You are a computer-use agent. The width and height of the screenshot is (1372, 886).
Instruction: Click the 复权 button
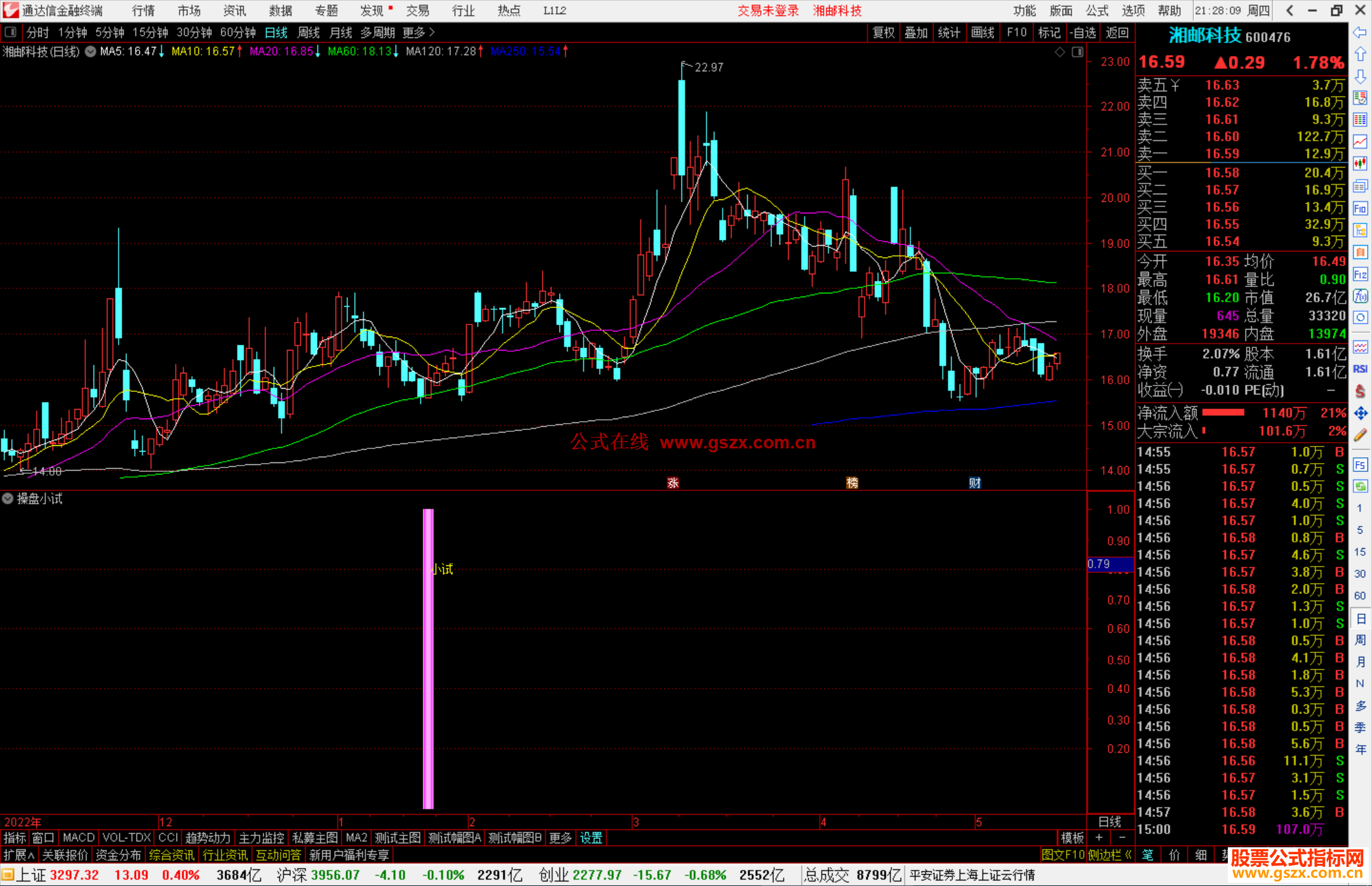pyautogui.click(x=883, y=32)
